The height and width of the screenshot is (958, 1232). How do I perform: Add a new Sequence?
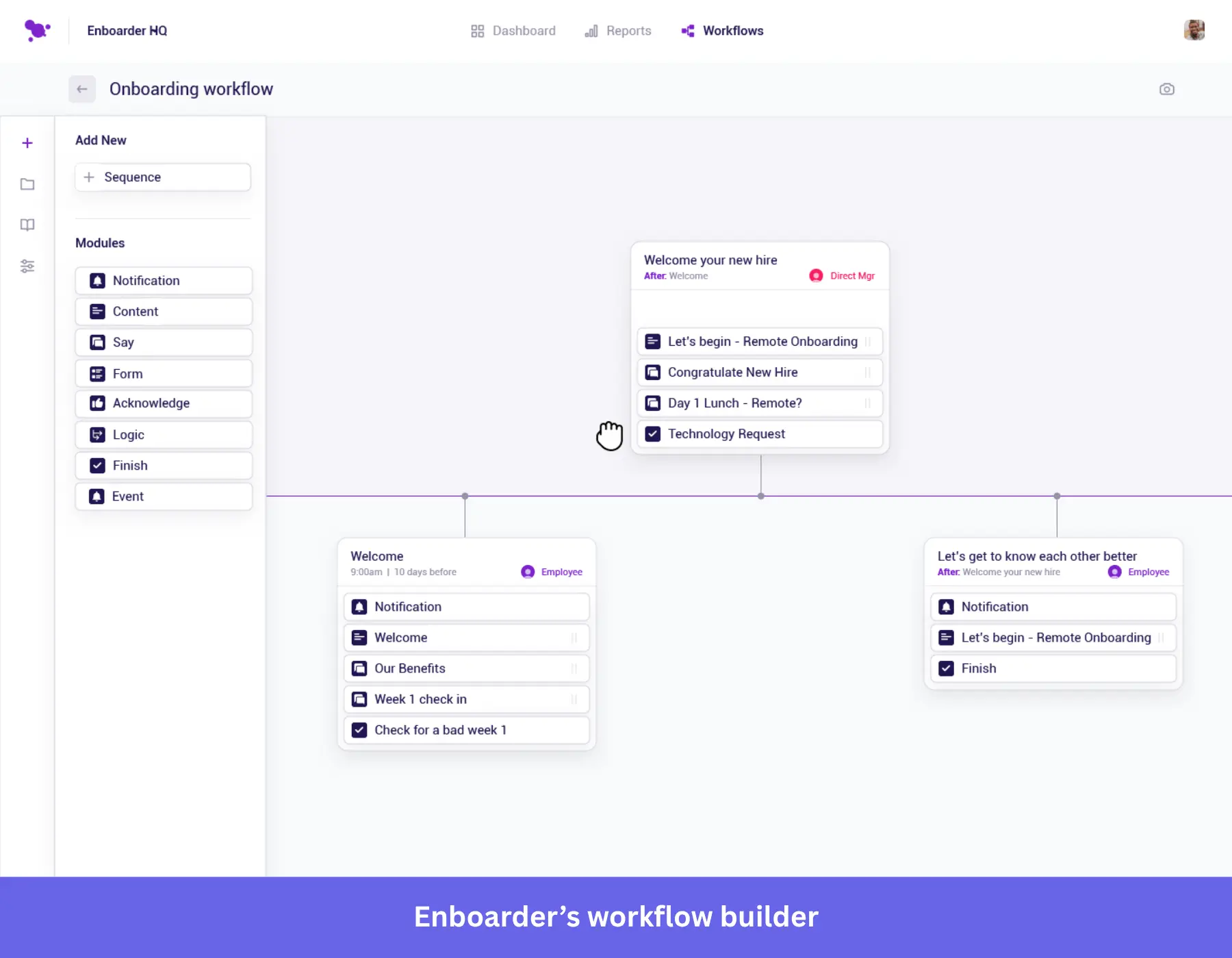click(163, 177)
